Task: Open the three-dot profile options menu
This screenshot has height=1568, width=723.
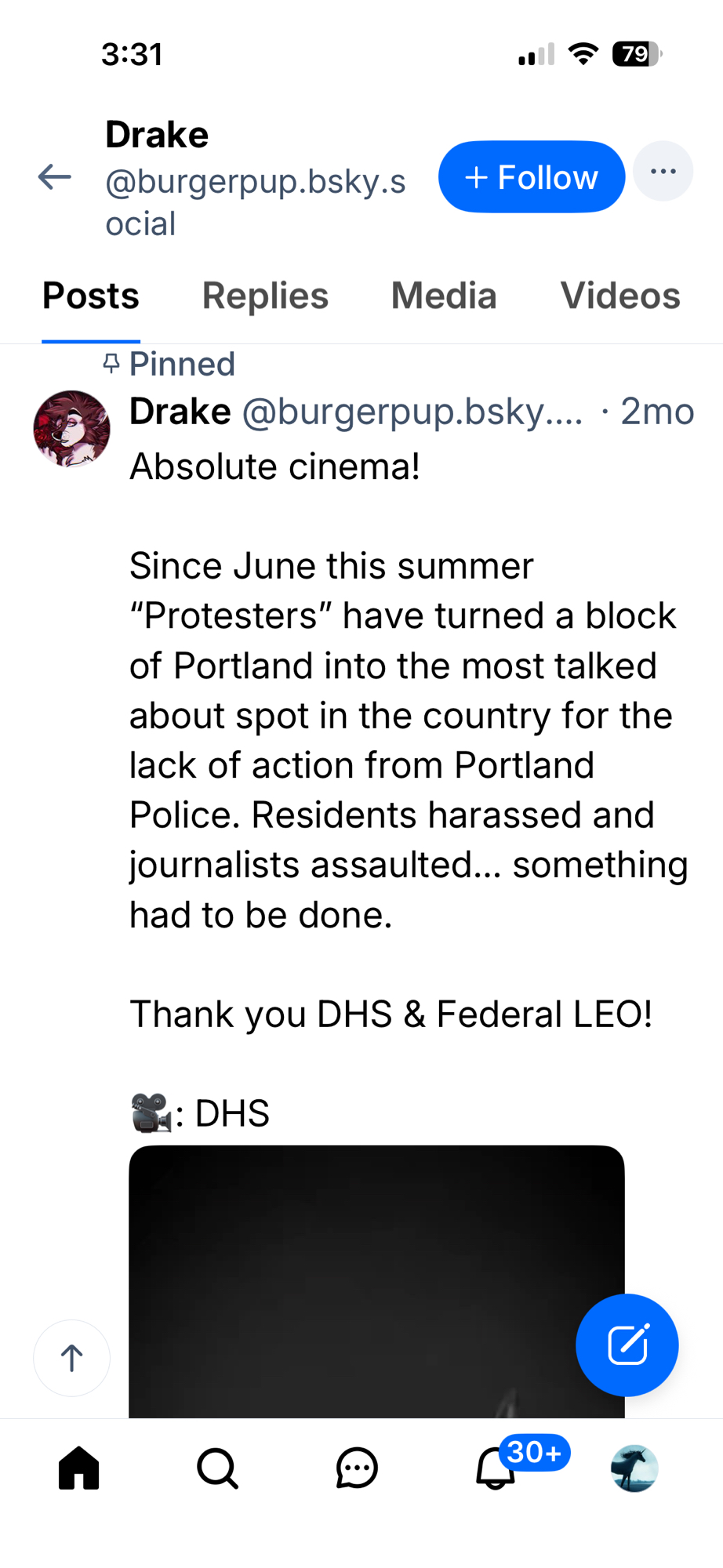Action: (663, 172)
